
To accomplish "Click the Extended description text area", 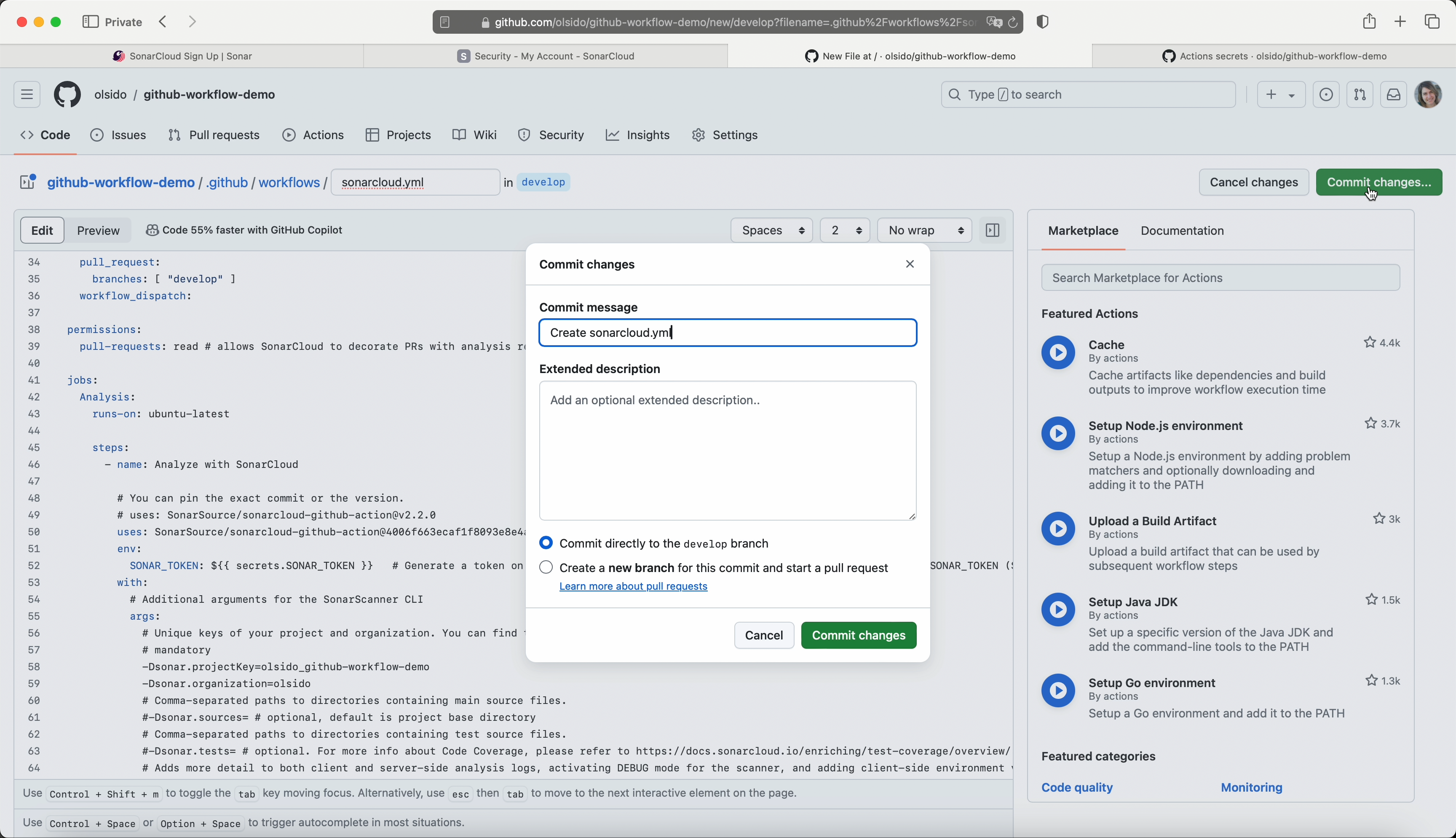I will tap(728, 451).
